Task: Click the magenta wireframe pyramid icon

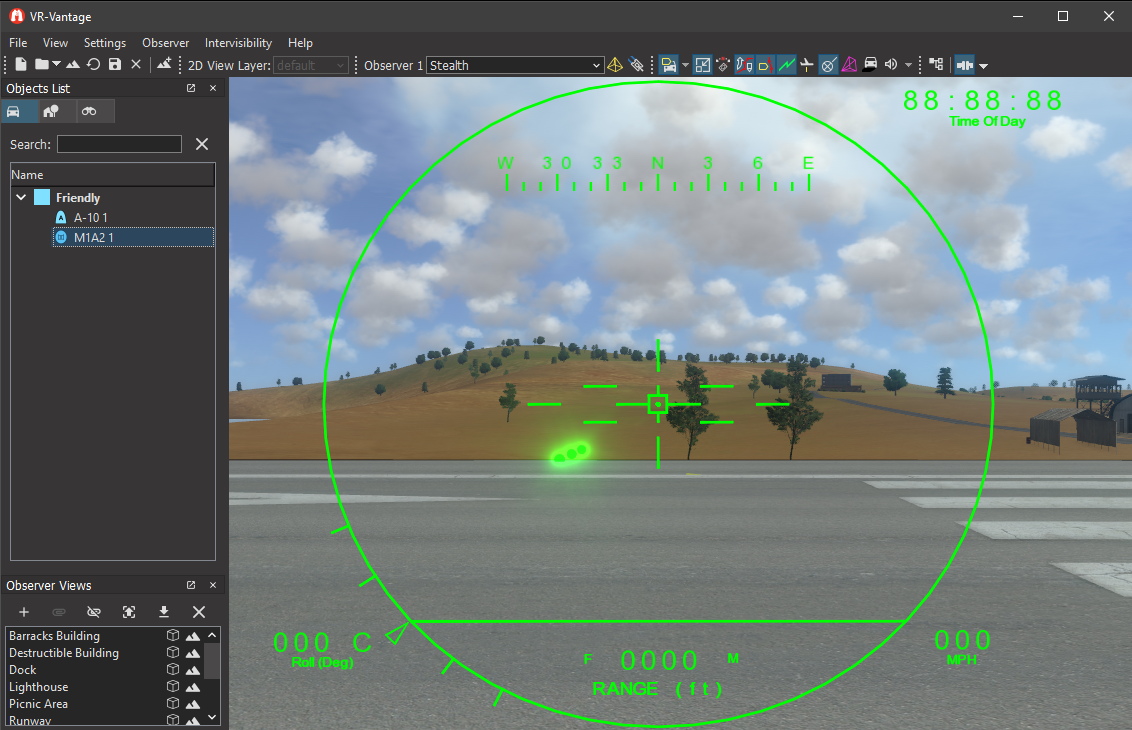Action: (849, 65)
